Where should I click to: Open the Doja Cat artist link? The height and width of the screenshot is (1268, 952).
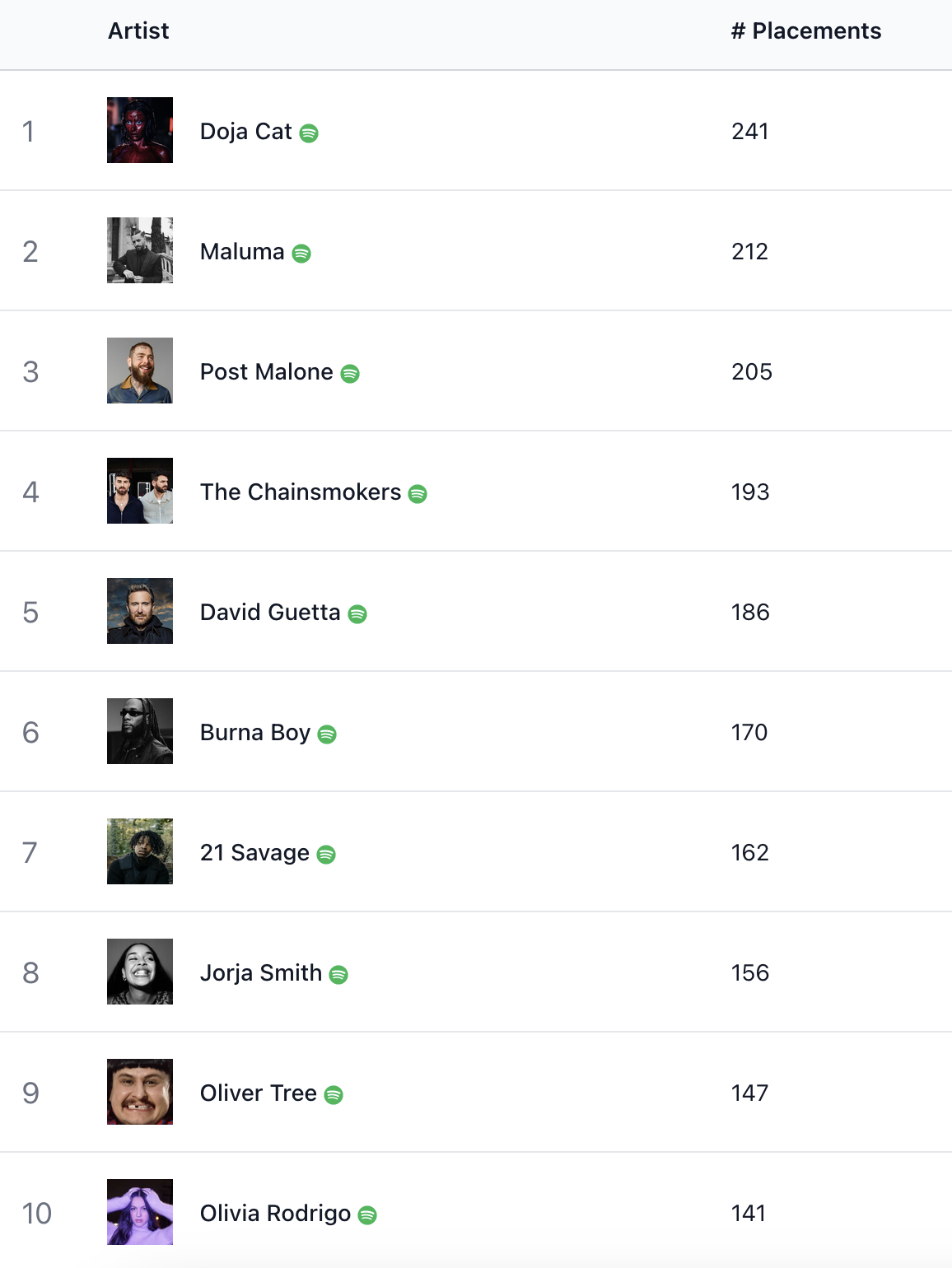[x=245, y=131]
